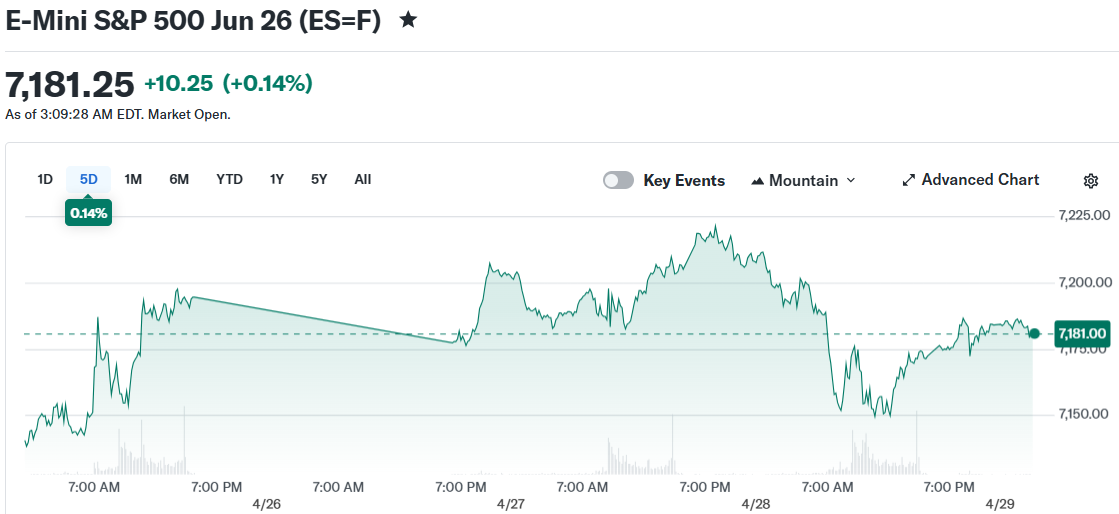Click the Advanced Chart expand arrows icon
Image resolution: width=1119 pixels, height=514 pixels.
click(x=908, y=180)
